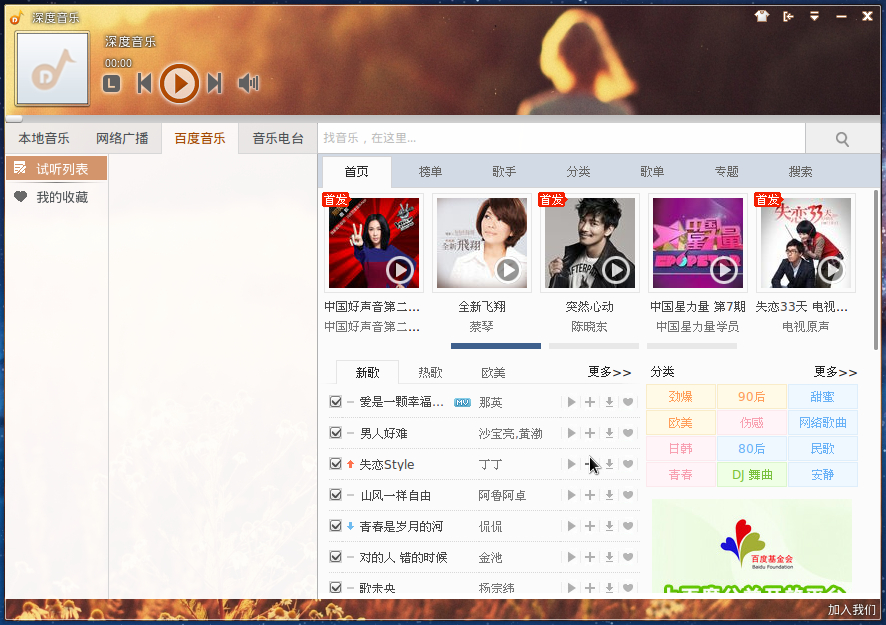Uncheck the 对的人 错的时候 checkbox
The height and width of the screenshot is (625, 886).
tap(336, 557)
